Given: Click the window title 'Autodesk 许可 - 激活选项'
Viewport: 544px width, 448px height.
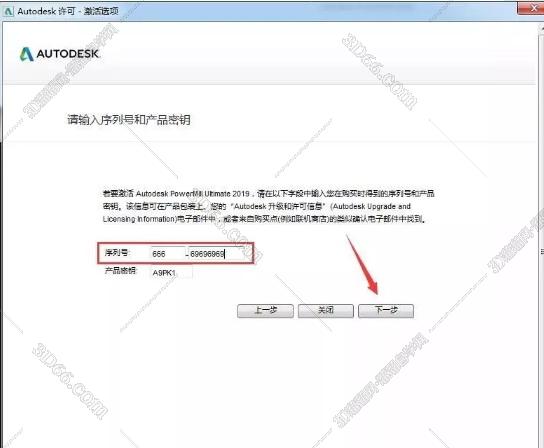Looking at the screenshot, I should coord(68,11).
